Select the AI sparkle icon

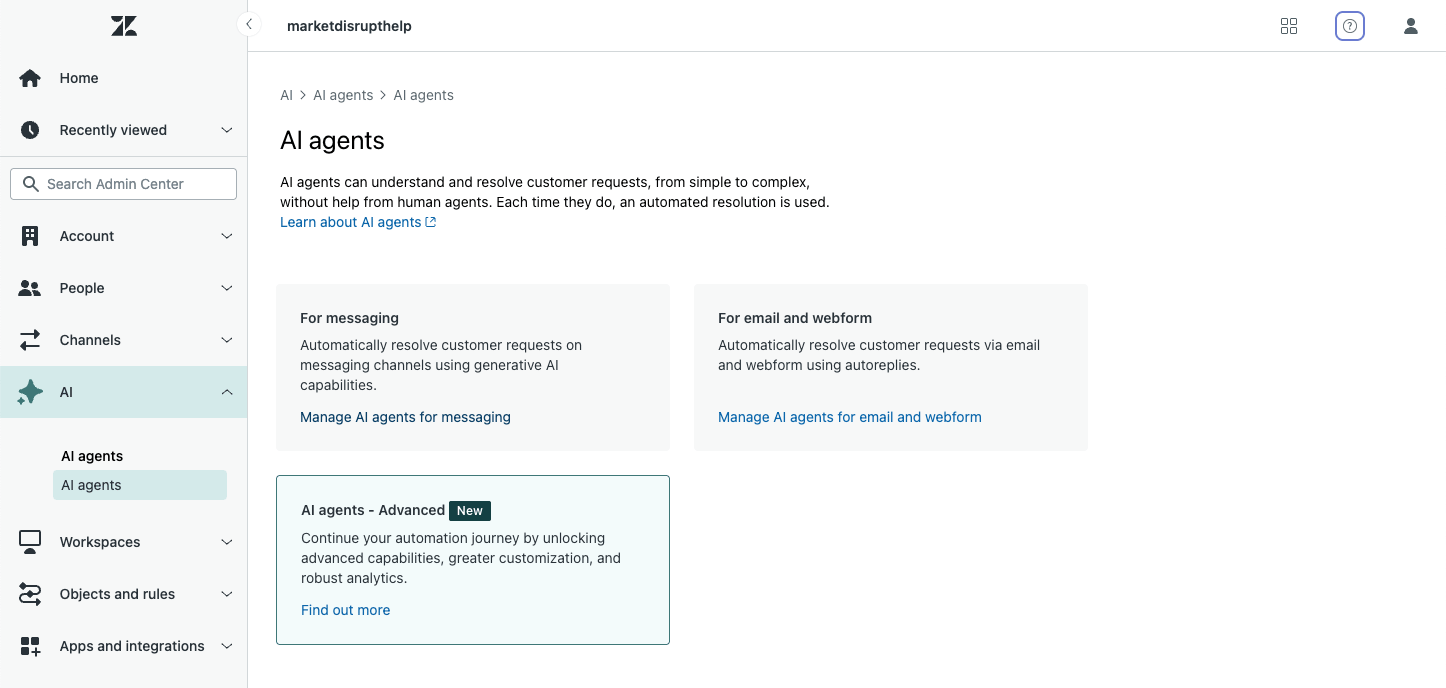pos(29,391)
